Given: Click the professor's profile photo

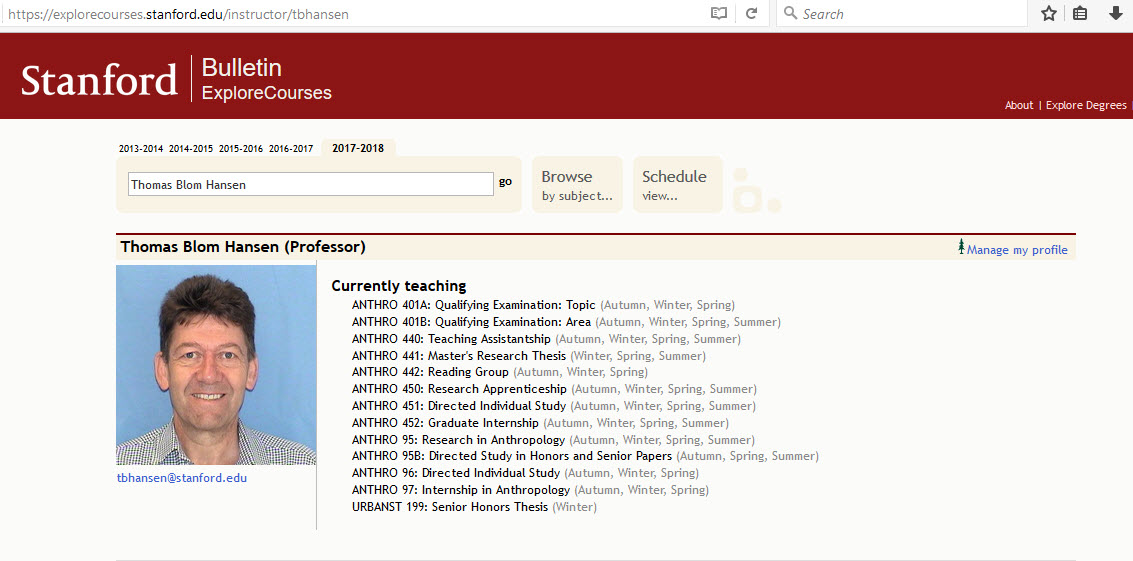Looking at the screenshot, I should click(x=216, y=365).
